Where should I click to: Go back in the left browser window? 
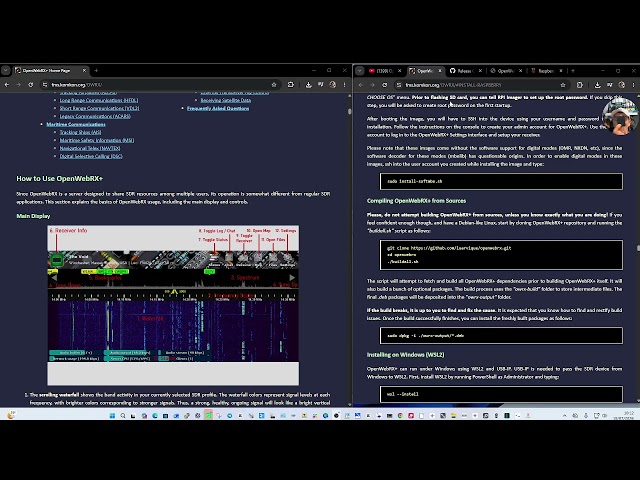tap(7, 85)
